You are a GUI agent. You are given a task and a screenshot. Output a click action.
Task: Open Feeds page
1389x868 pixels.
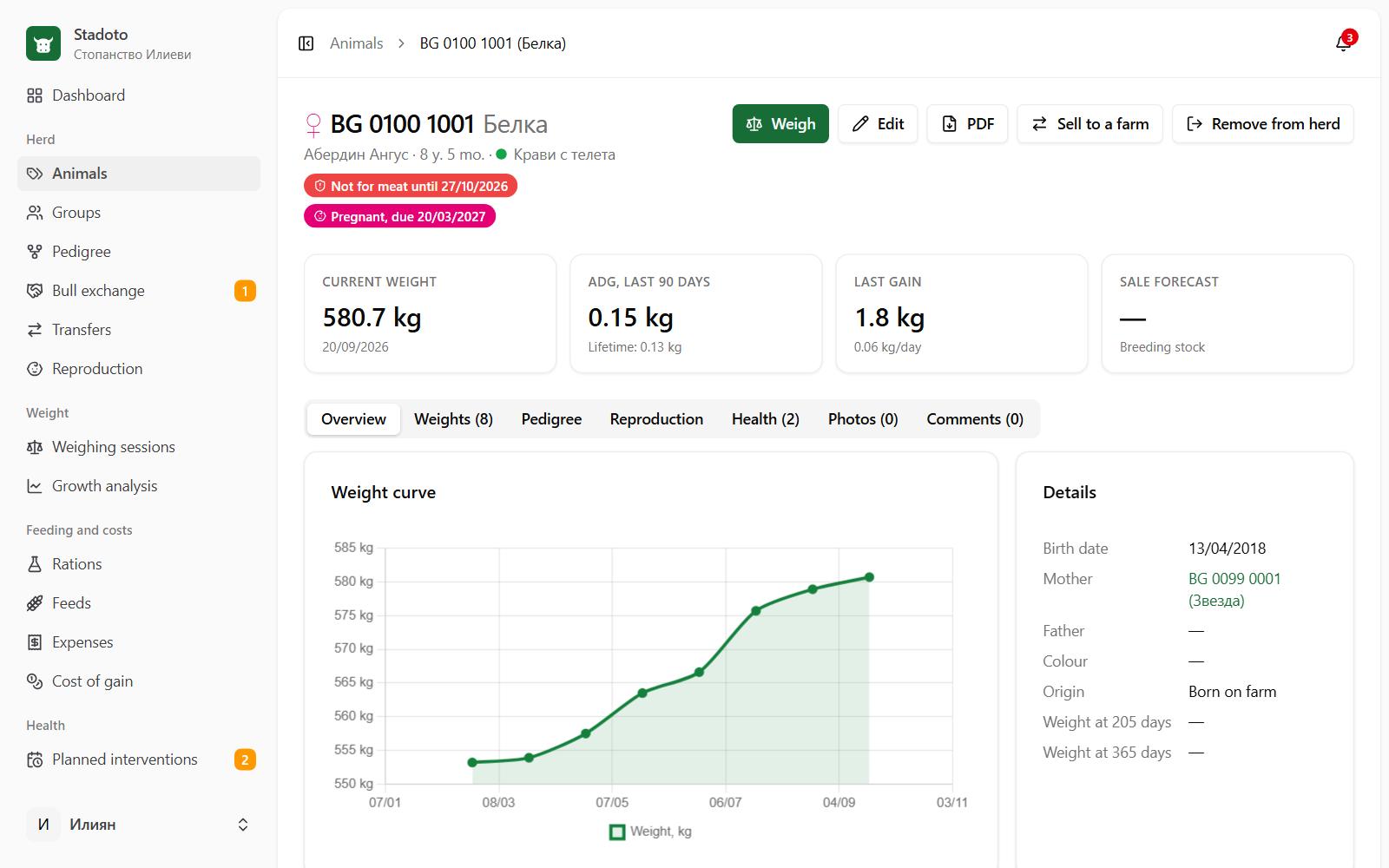click(139, 603)
